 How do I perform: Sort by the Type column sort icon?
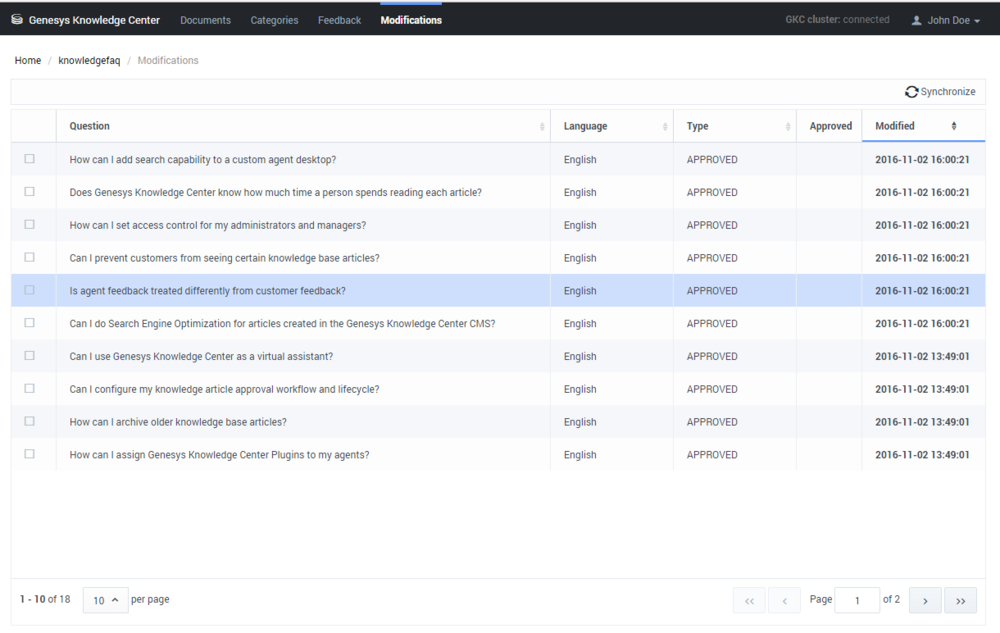pos(788,127)
